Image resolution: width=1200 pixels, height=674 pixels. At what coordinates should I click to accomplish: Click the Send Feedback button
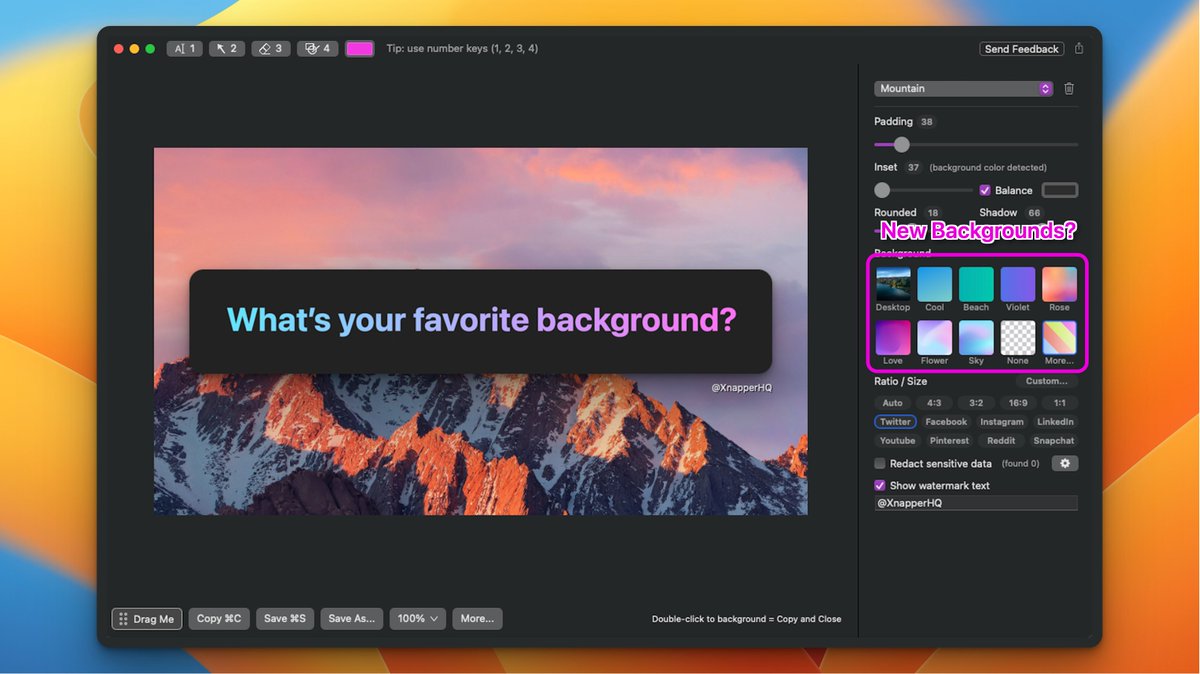point(1021,48)
